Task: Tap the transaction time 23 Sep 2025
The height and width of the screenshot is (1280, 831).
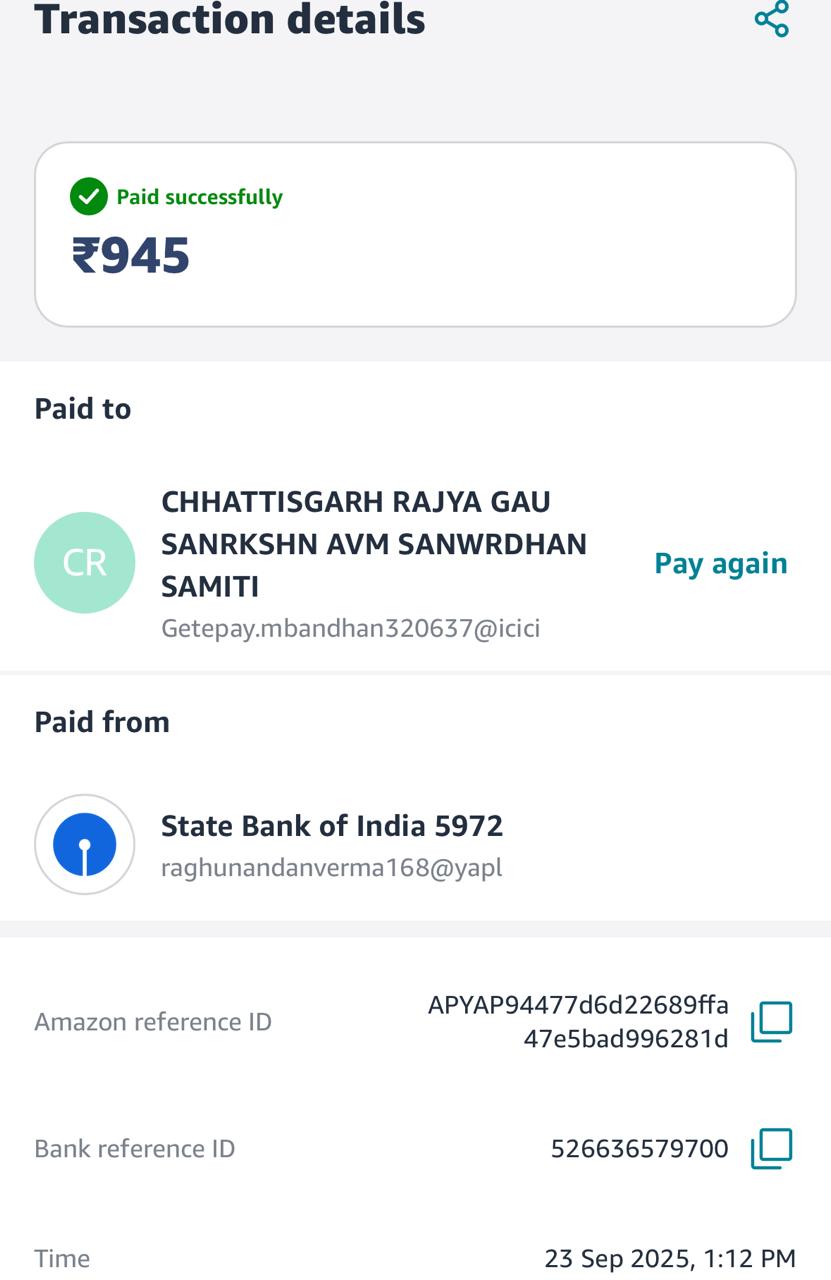Action: 669,1258
